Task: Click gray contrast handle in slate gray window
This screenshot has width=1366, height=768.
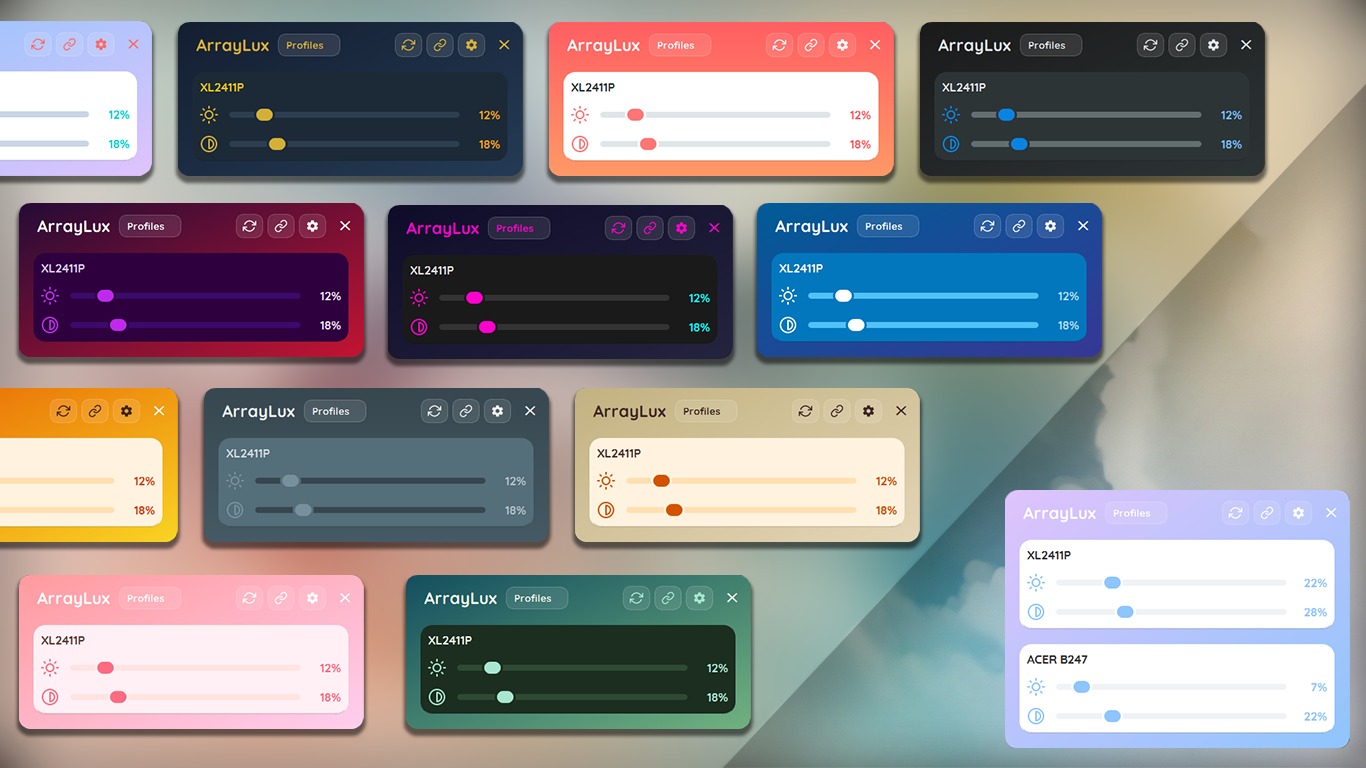Action: [x=303, y=510]
